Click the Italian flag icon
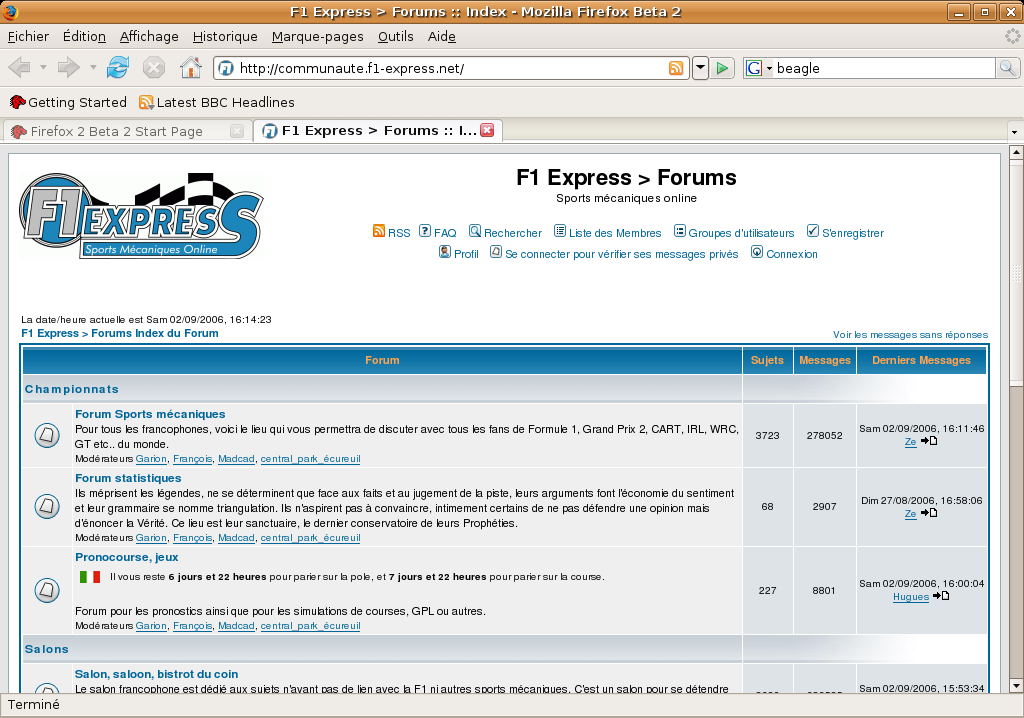1024x718 pixels. tap(90, 577)
